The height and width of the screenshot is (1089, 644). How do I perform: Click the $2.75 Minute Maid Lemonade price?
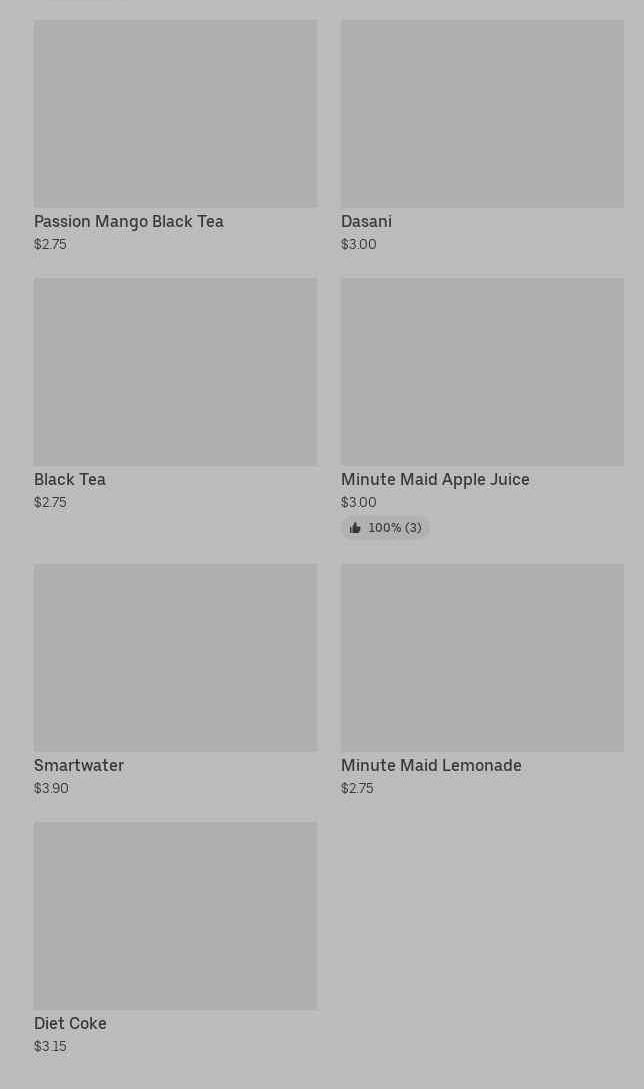357,788
